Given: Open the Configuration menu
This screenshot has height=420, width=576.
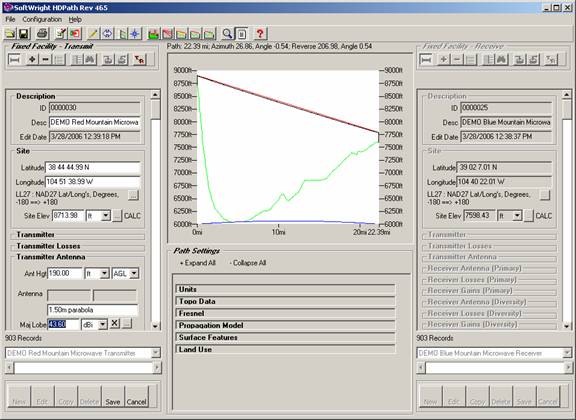Looking at the screenshot, I should [42, 19].
